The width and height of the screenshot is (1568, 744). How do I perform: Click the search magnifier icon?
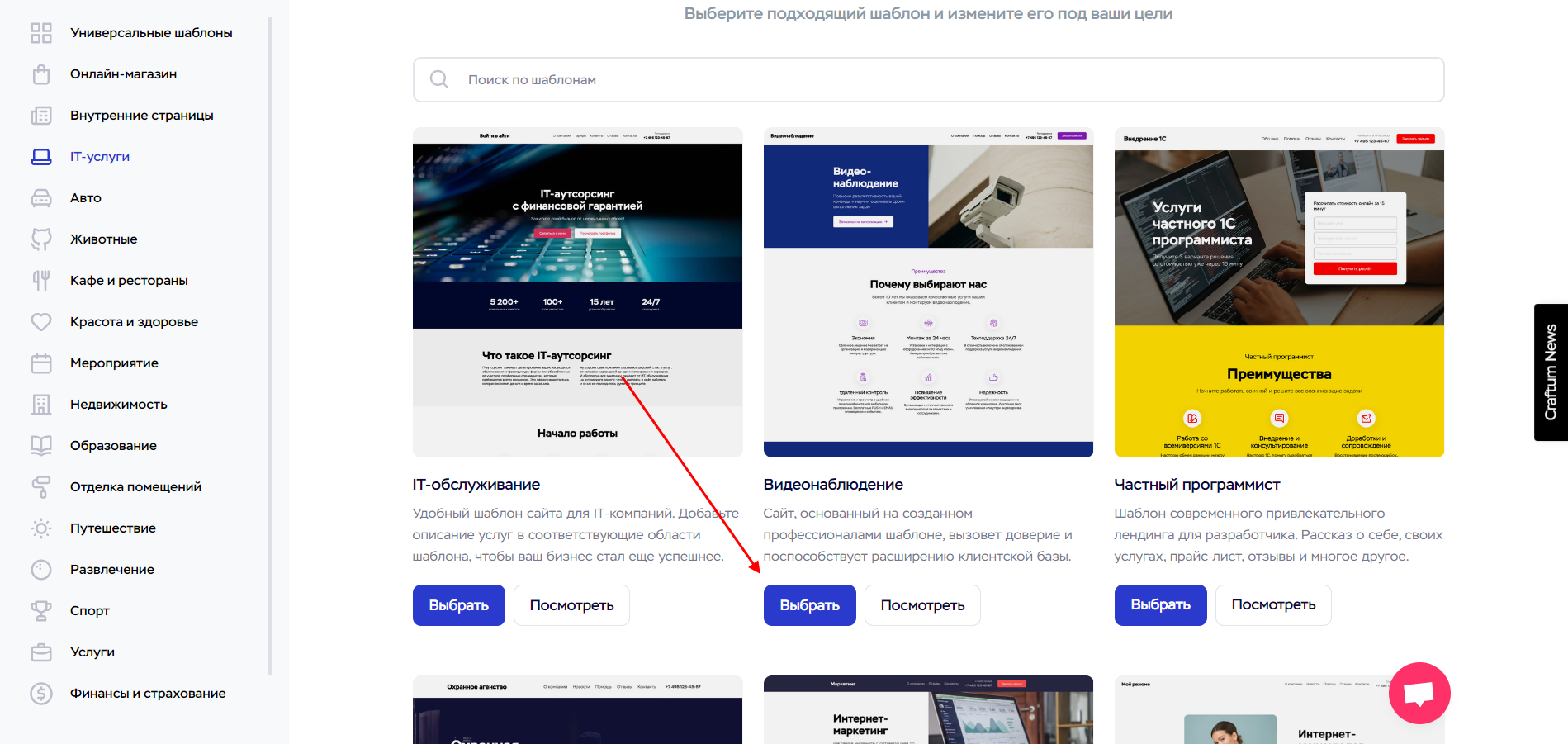[x=439, y=79]
